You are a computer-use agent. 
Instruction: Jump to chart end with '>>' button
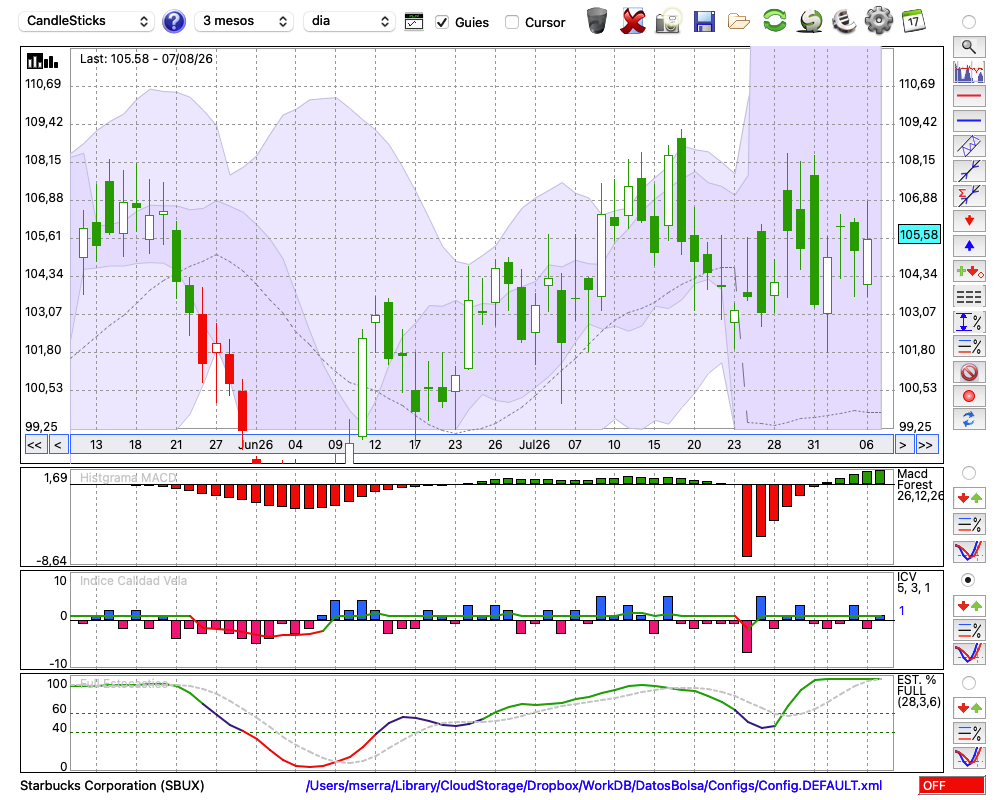pyautogui.click(x=926, y=445)
